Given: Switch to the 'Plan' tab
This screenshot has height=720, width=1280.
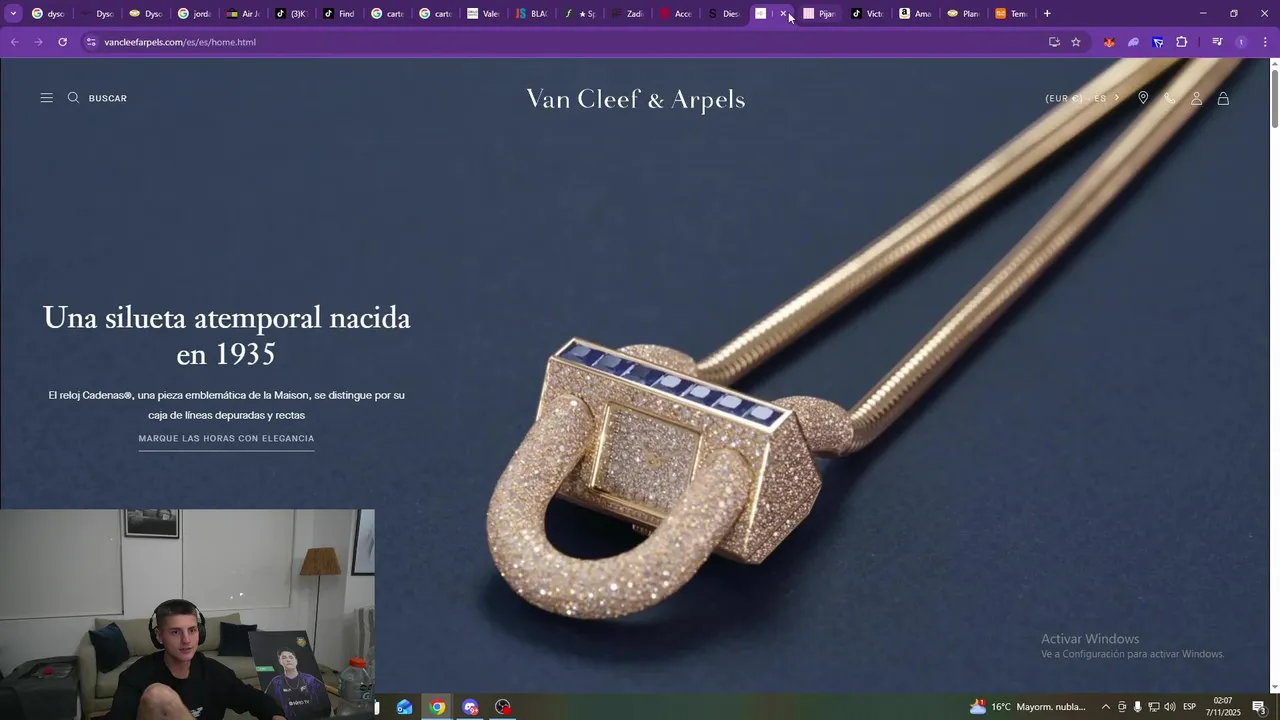Looking at the screenshot, I should click(964, 14).
